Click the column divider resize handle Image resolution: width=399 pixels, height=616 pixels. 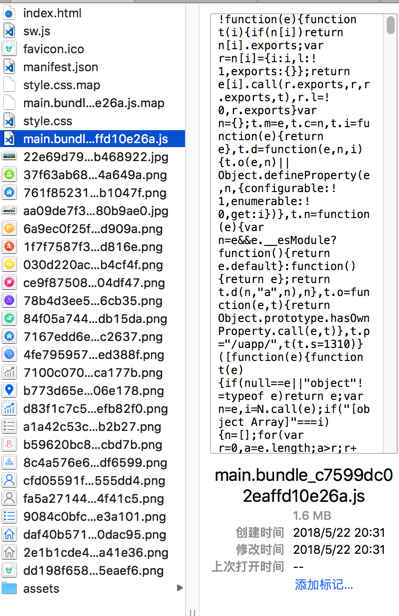(x=192, y=612)
